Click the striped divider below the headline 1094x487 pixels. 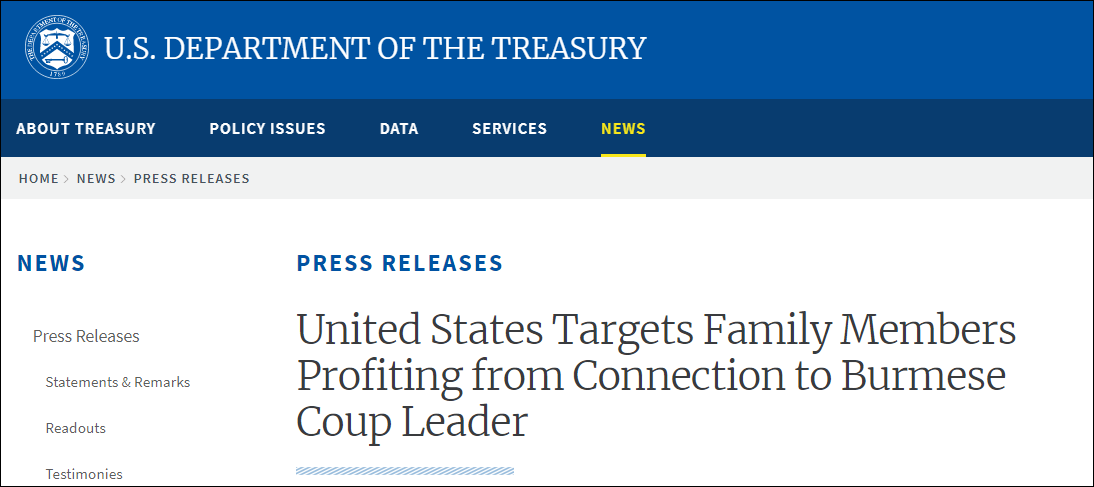405,470
